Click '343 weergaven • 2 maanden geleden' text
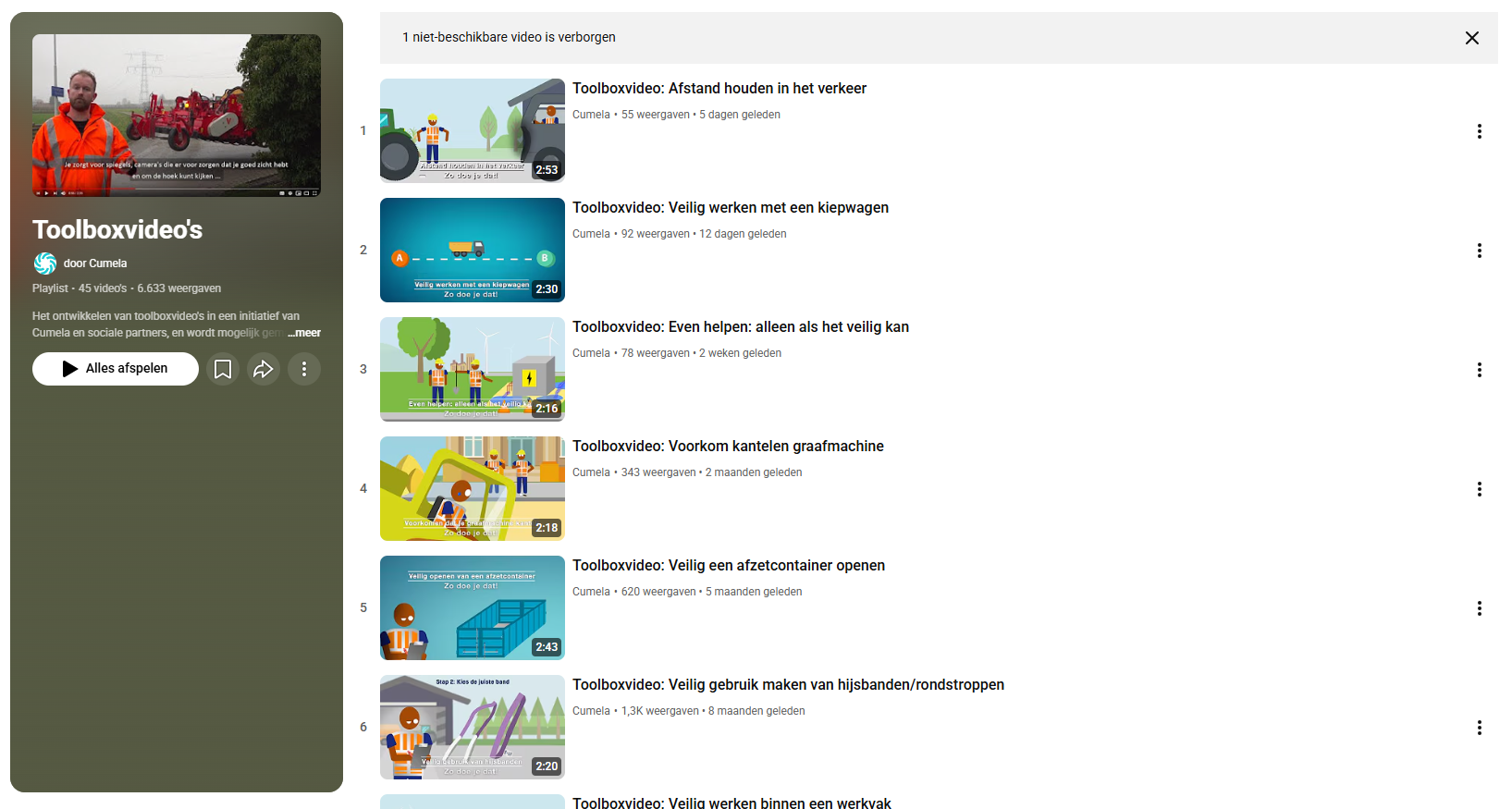The width and height of the screenshot is (1512, 809). (x=712, y=472)
